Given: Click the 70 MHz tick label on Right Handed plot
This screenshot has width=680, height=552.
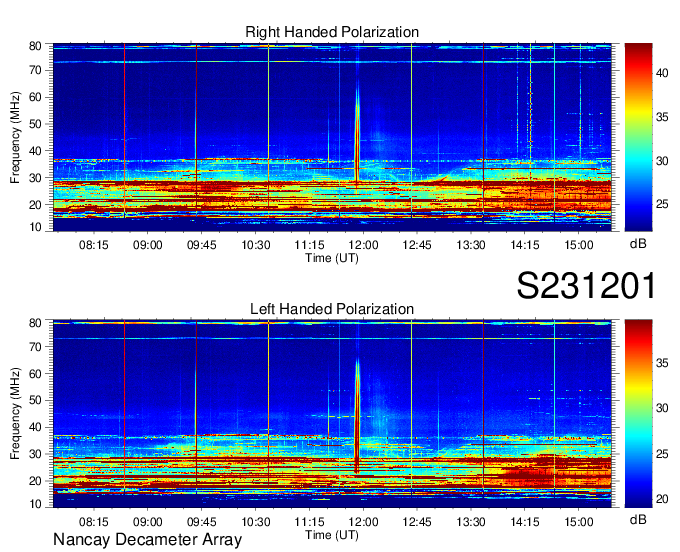Looking at the screenshot, I should coord(35,70).
